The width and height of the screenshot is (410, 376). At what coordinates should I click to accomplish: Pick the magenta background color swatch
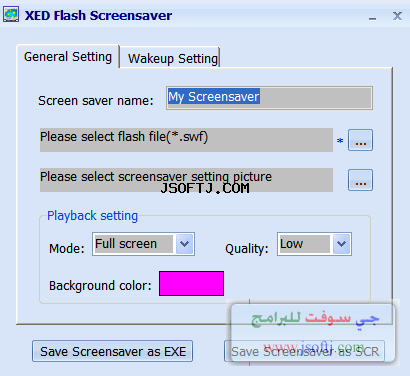click(191, 283)
